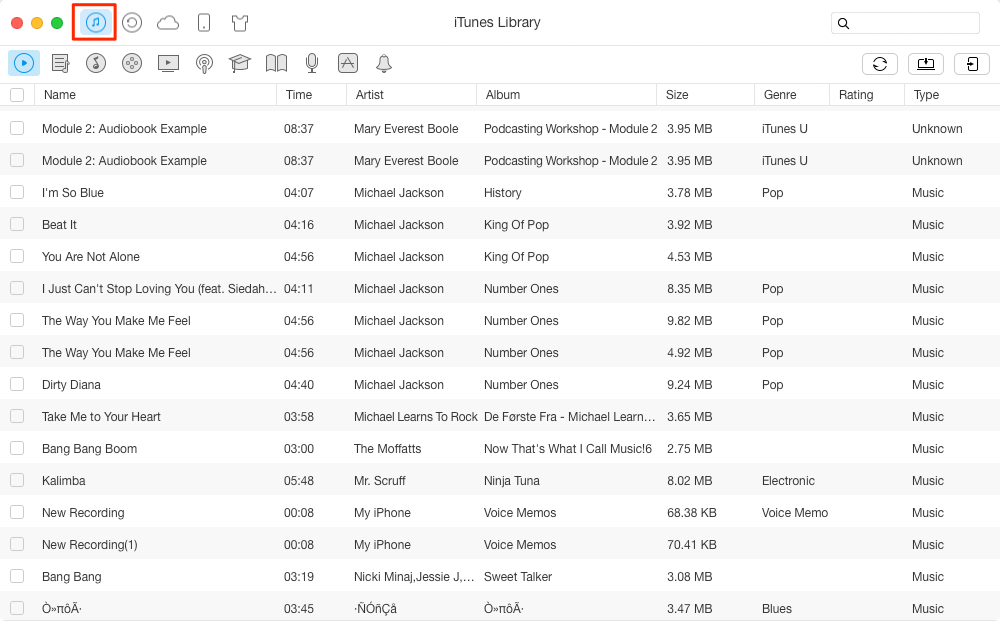The image size is (1000, 621).
Task: Check the Kalimba row checkbox
Action: (17, 480)
